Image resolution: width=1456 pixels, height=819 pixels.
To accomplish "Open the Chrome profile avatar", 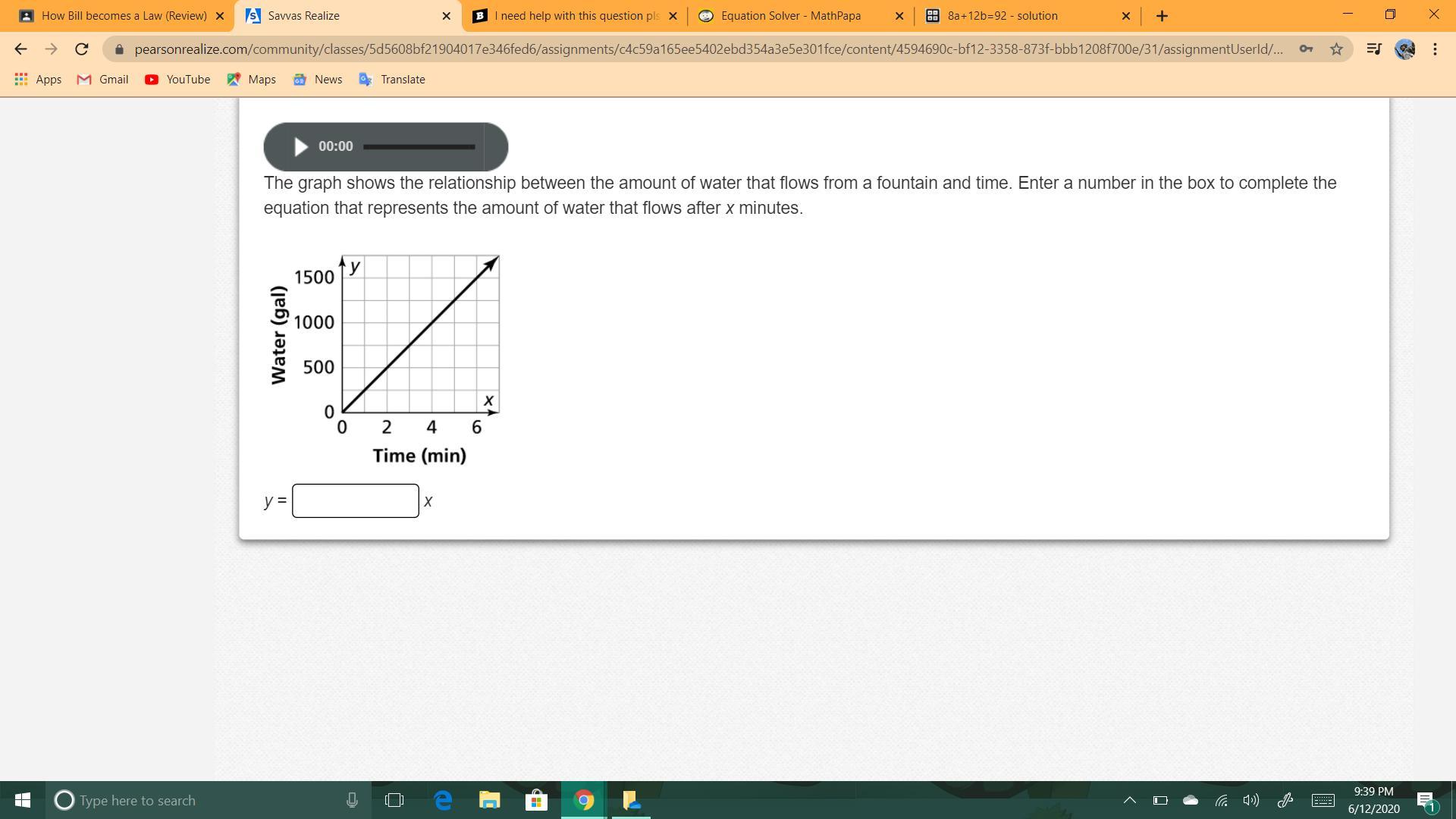I will point(1404,49).
